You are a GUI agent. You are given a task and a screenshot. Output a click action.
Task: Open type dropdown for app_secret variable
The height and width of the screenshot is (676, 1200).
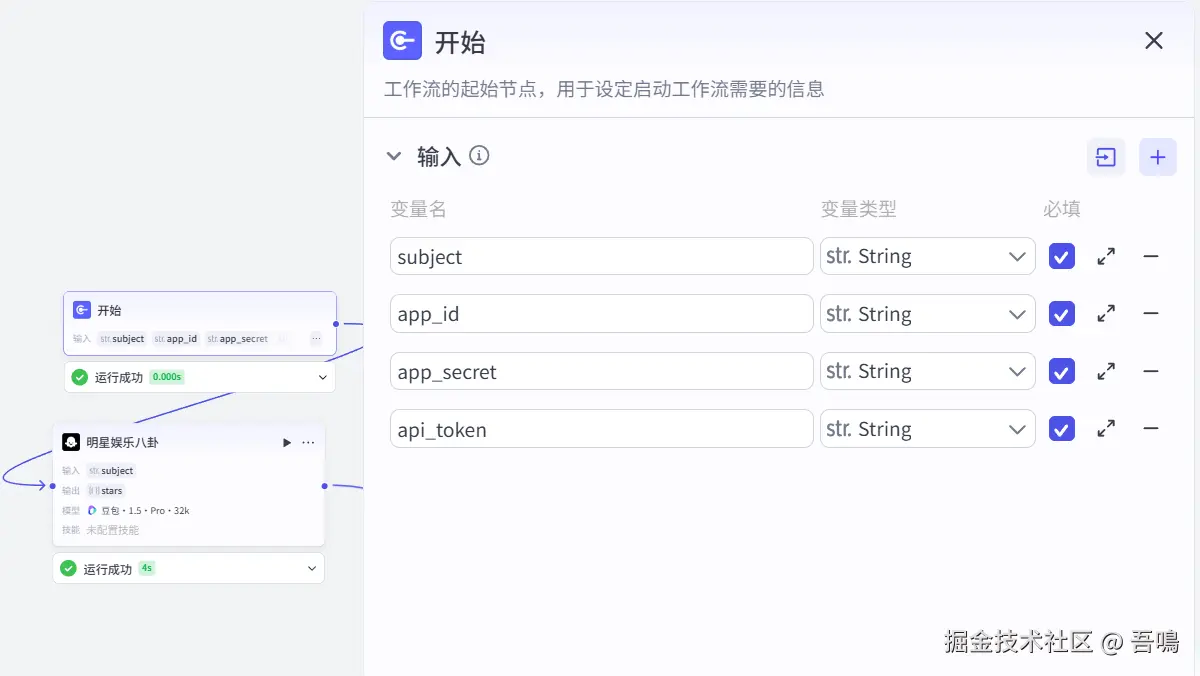pos(927,372)
